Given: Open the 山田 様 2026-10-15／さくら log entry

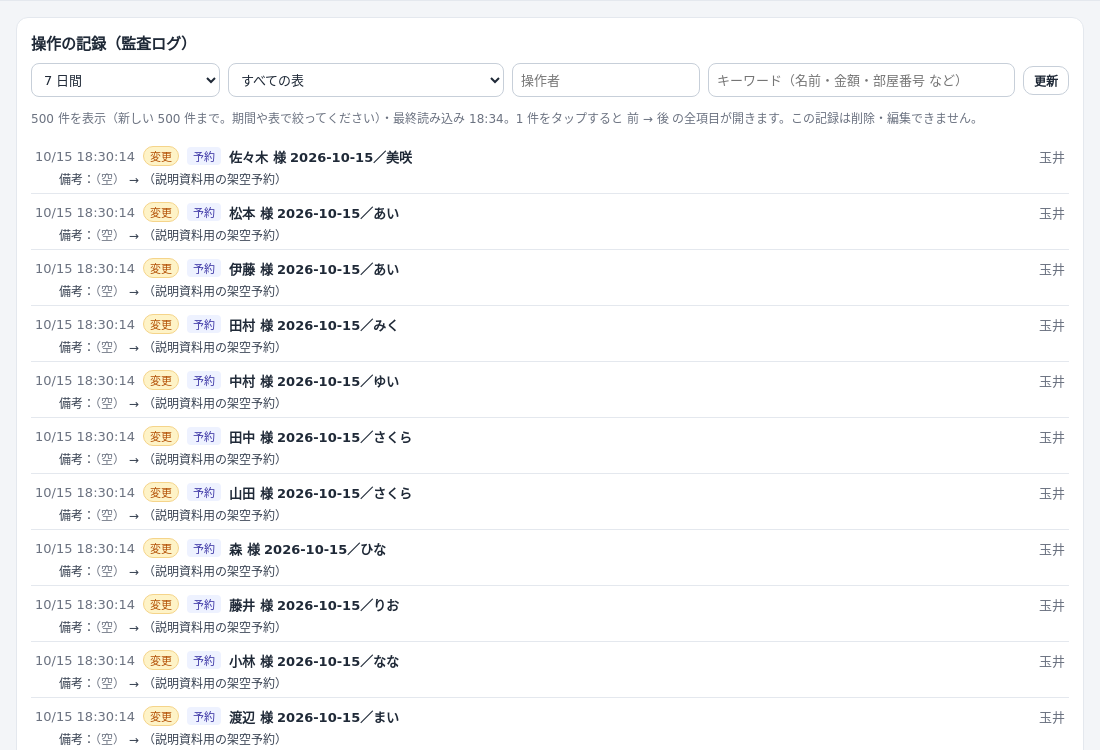Looking at the screenshot, I should pyautogui.click(x=550, y=504).
